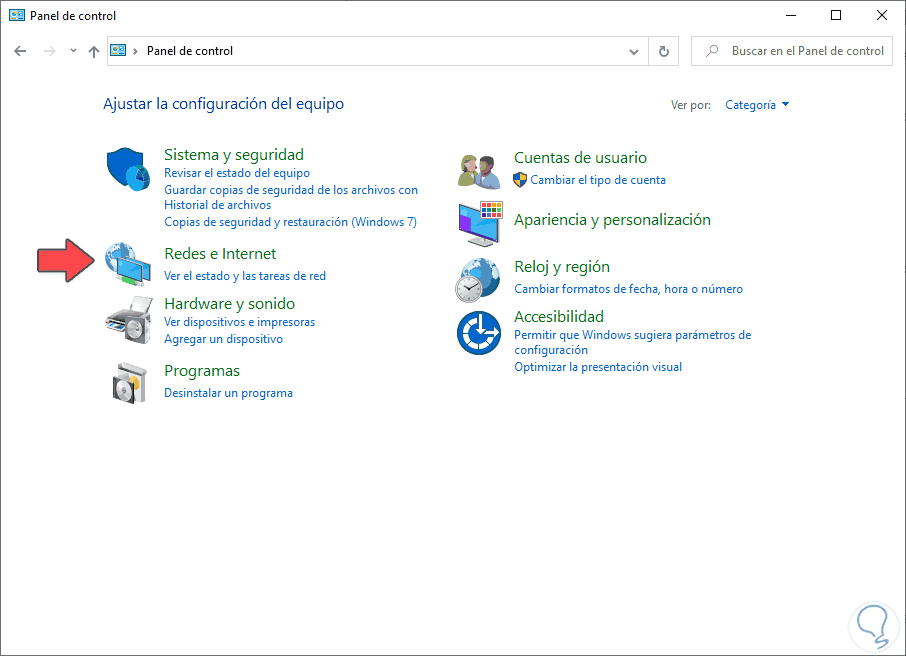Open the Accesibilidad blue circle icon
Screen dimensions: 906x656
(479, 333)
